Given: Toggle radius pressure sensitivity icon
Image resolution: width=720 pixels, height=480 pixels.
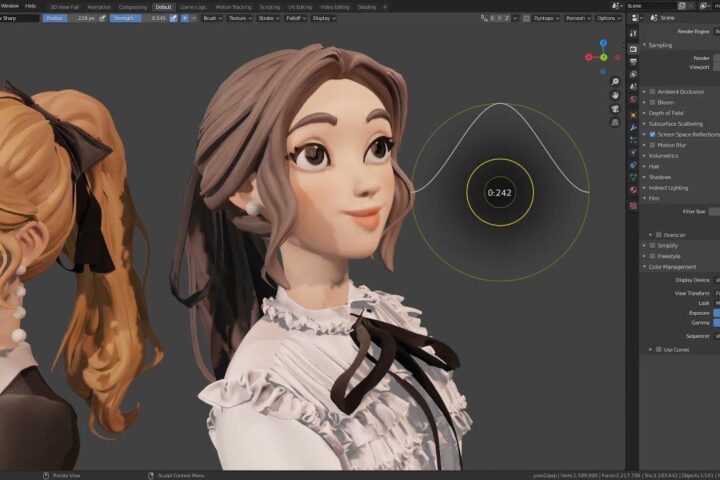Looking at the screenshot, I should coord(102,18).
